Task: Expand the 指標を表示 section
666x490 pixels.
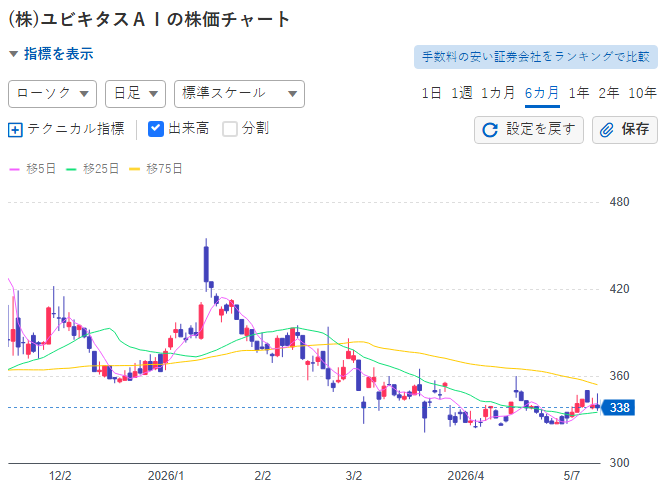Action: (x=51, y=54)
